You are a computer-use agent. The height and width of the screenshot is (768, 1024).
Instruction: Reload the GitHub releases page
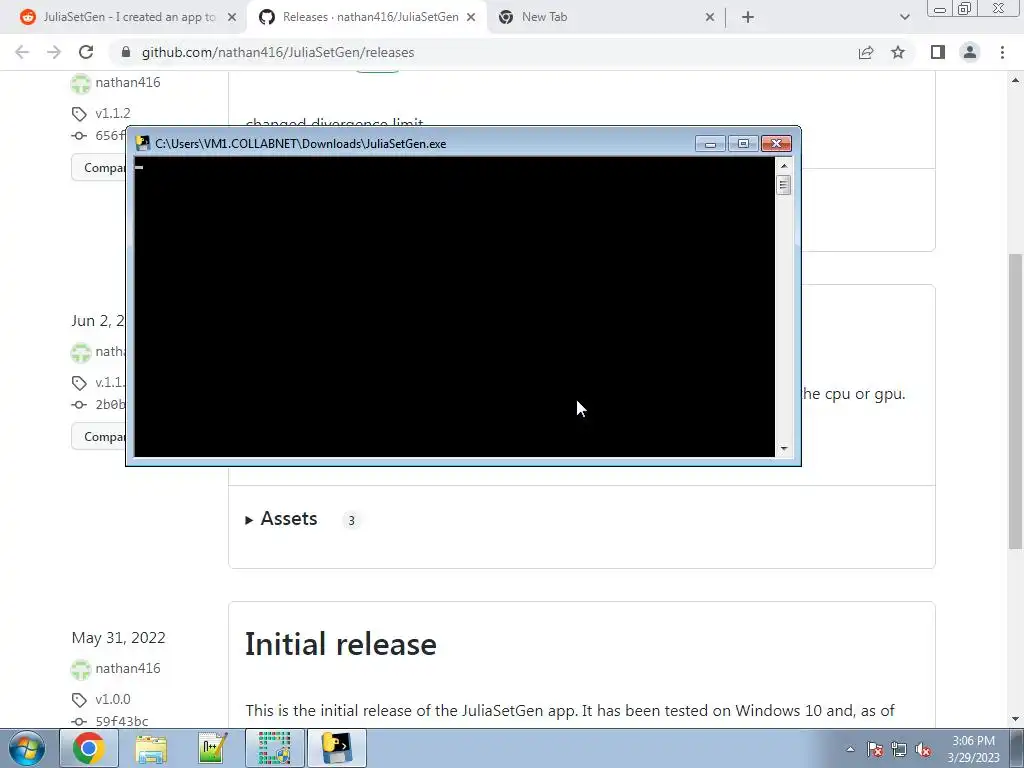pyautogui.click(x=86, y=52)
